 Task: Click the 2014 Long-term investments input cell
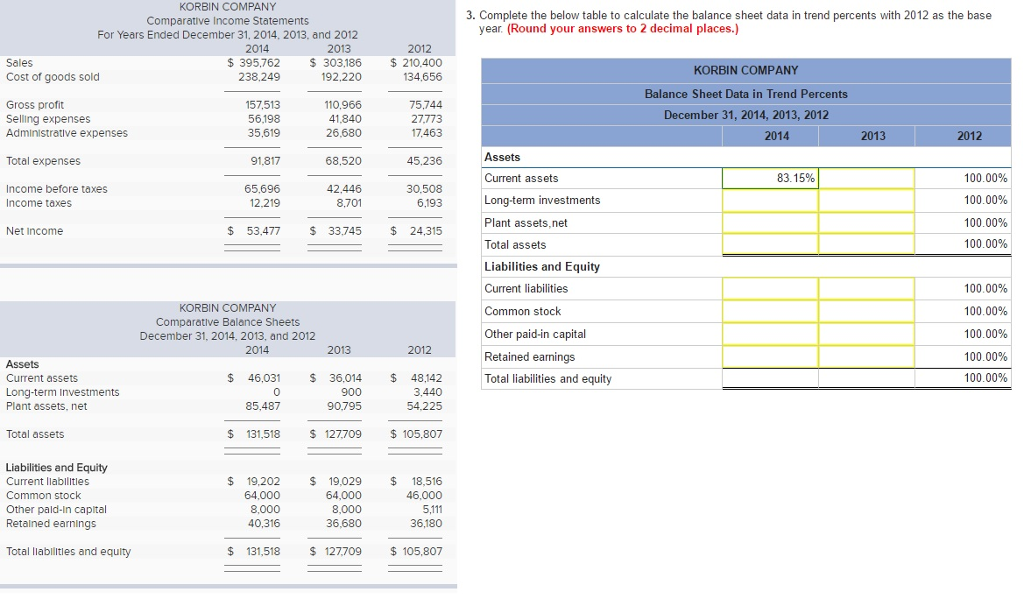click(x=770, y=200)
